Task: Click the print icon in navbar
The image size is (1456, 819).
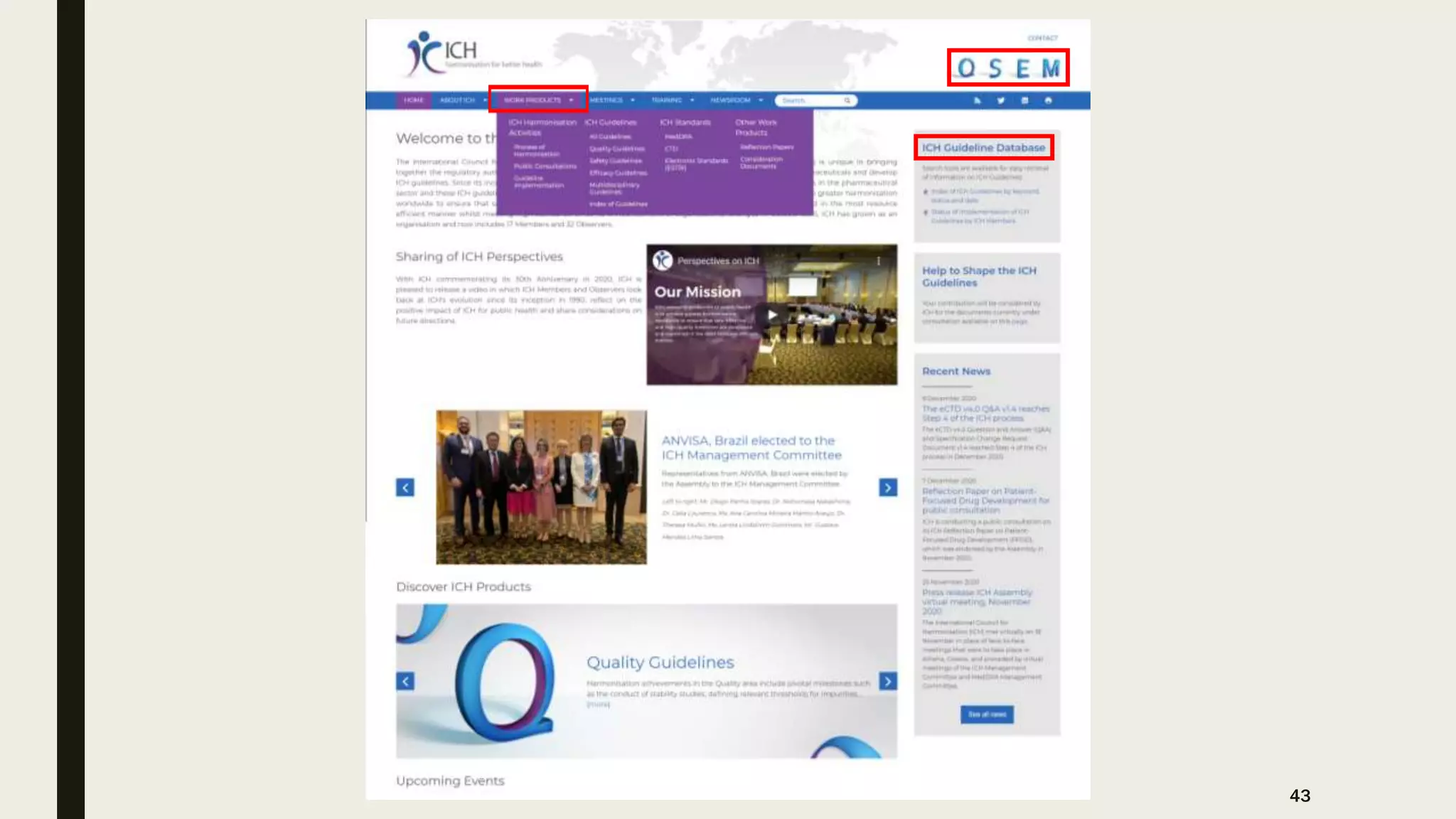Action: point(1048,101)
